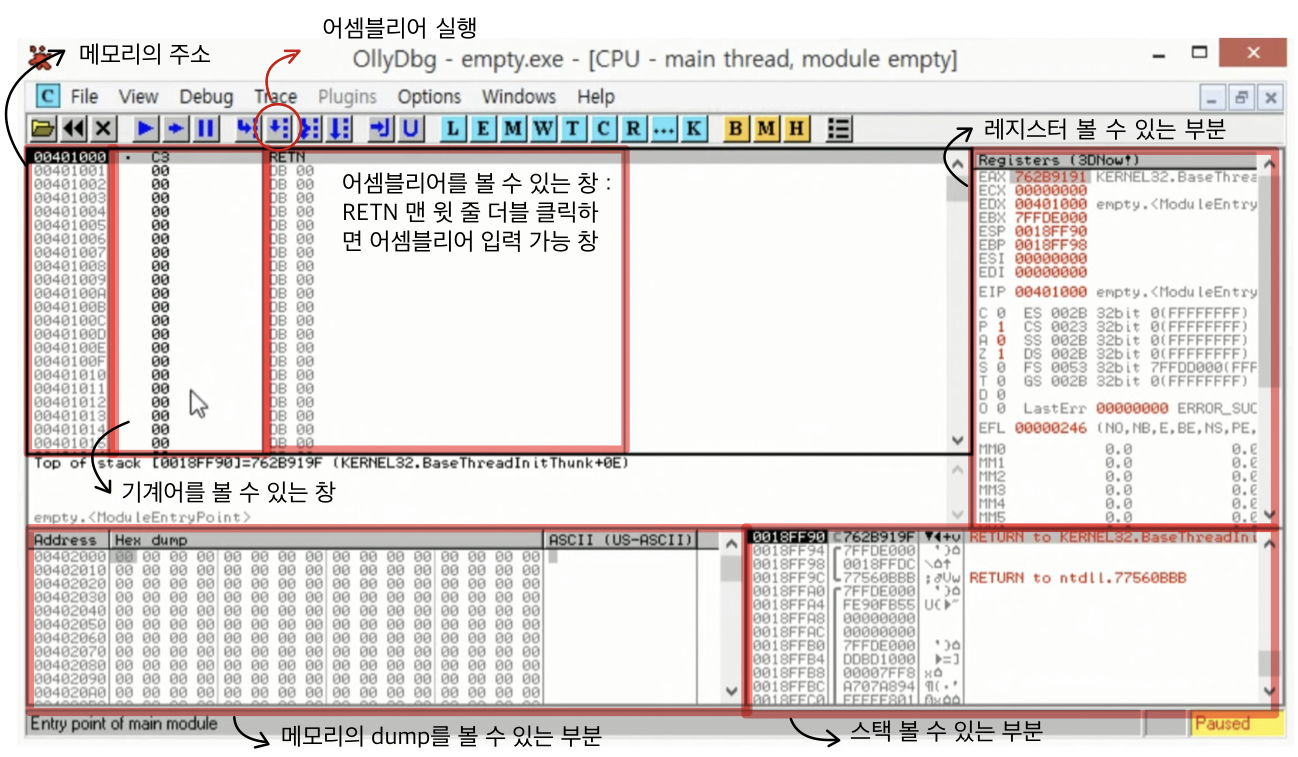Image resolution: width=1298 pixels, height=757 pixels.
Task: Select EIP register value 00401000
Action: pyautogui.click(x=1050, y=292)
